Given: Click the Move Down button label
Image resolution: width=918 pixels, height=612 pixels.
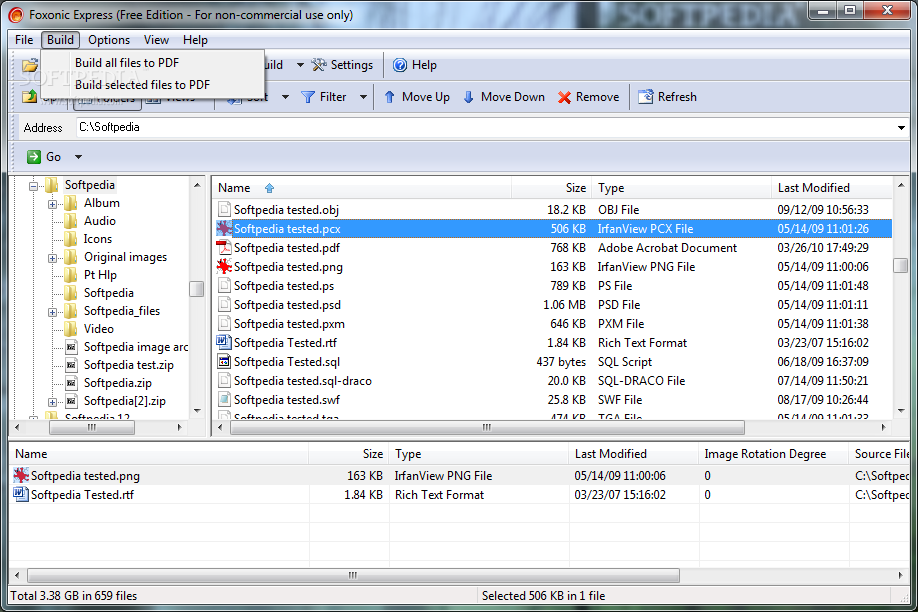Looking at the screenshot, I should point(512,97).
